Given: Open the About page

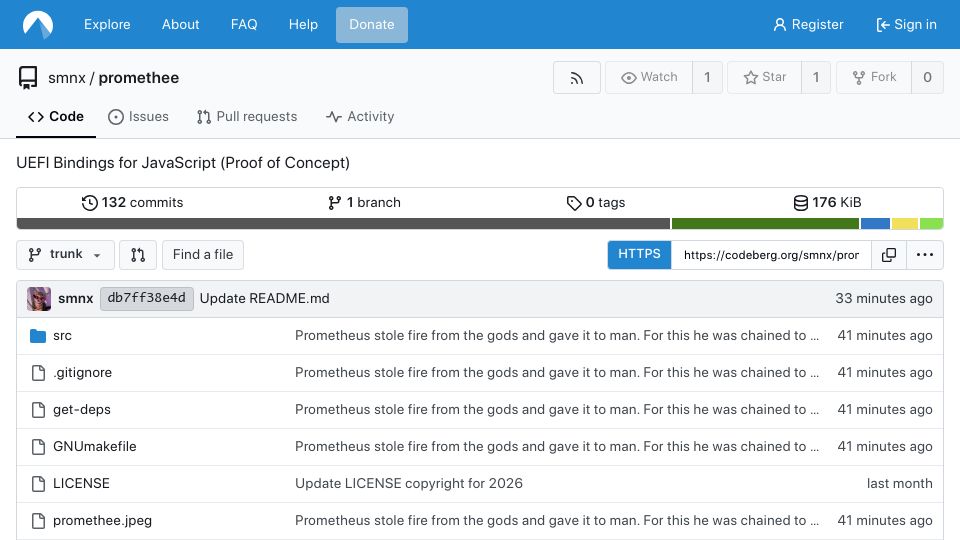Looking at the screenshot, I should (x=181, y=24).
